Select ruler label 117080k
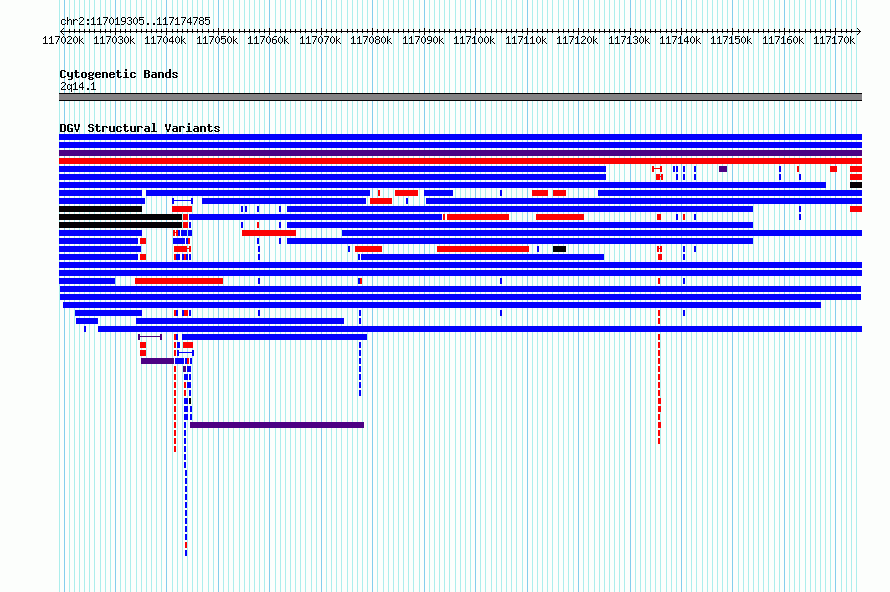This screenshot has width=890, height=592. point(371,40)
